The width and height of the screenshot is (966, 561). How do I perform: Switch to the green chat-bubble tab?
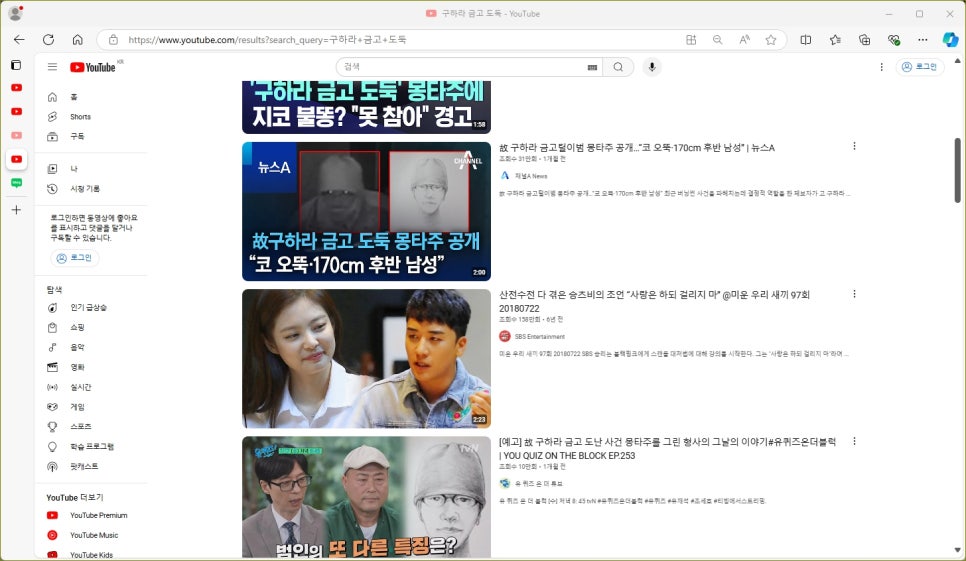pyautogui.click(x=17, y=183)
